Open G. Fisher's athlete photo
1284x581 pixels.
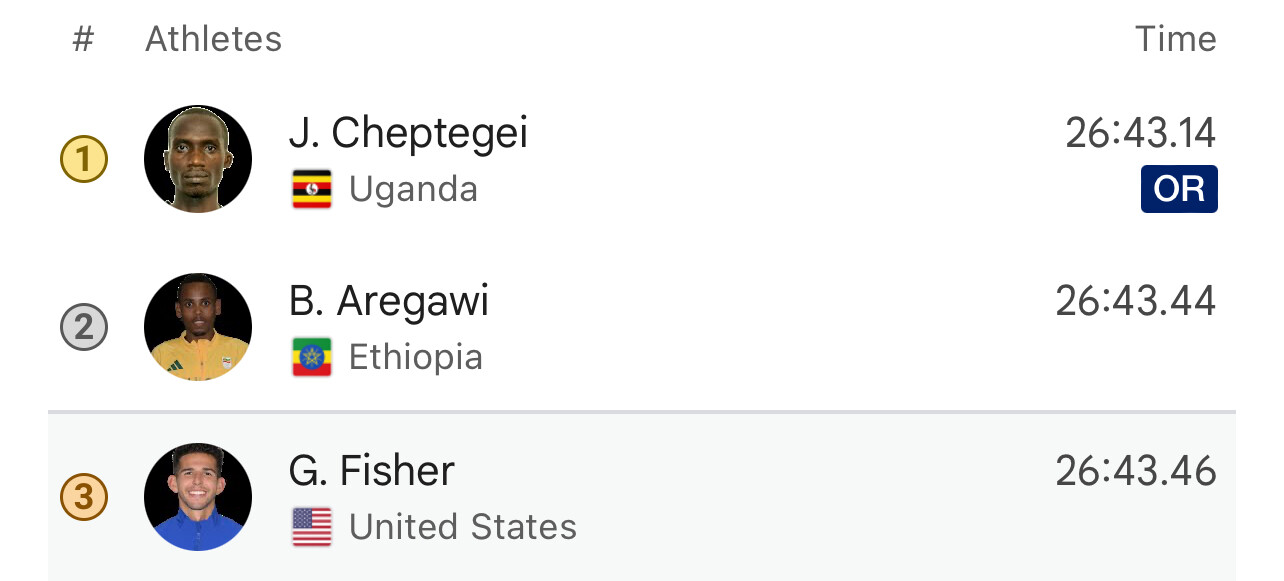(198, 497)
